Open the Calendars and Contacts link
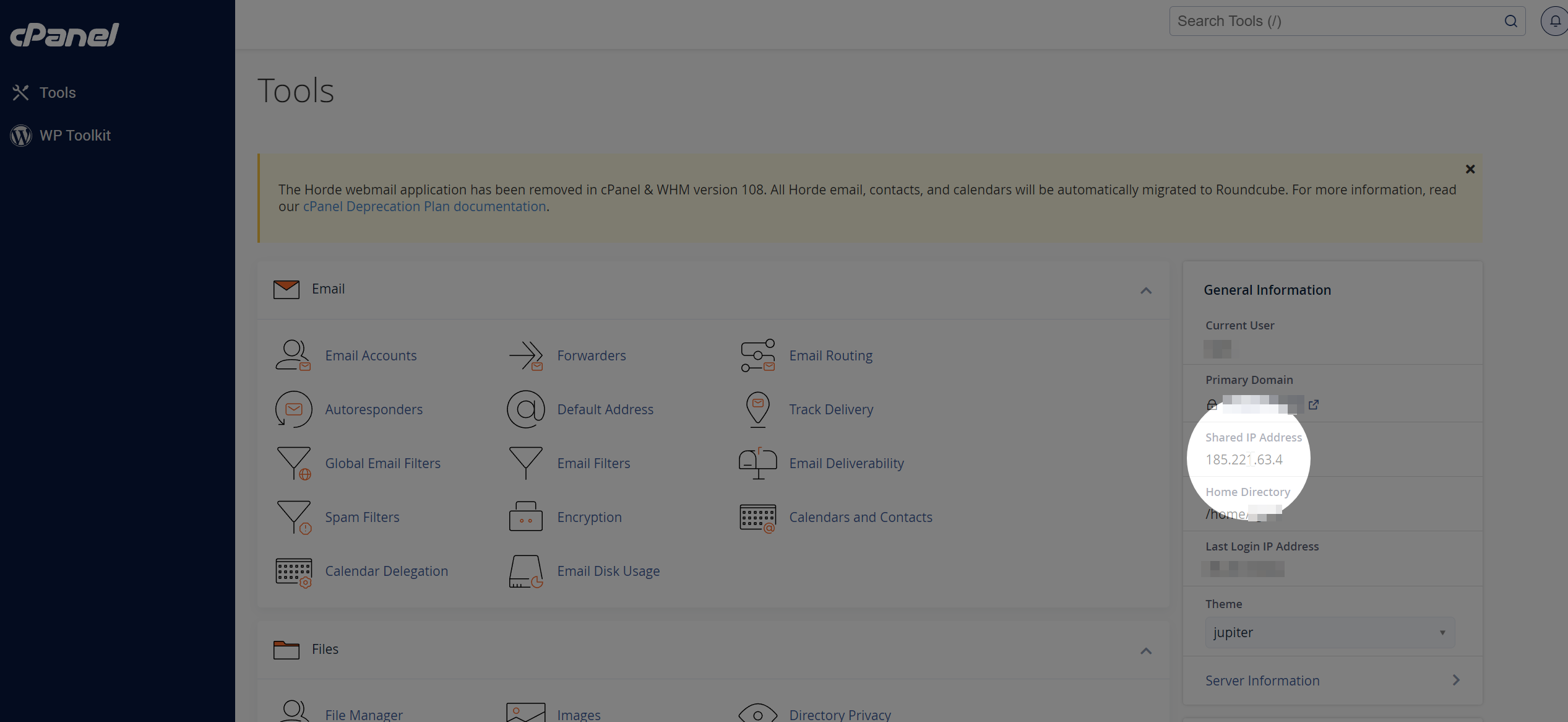Viewport: 1568px width, 722px height. [860, 517]
